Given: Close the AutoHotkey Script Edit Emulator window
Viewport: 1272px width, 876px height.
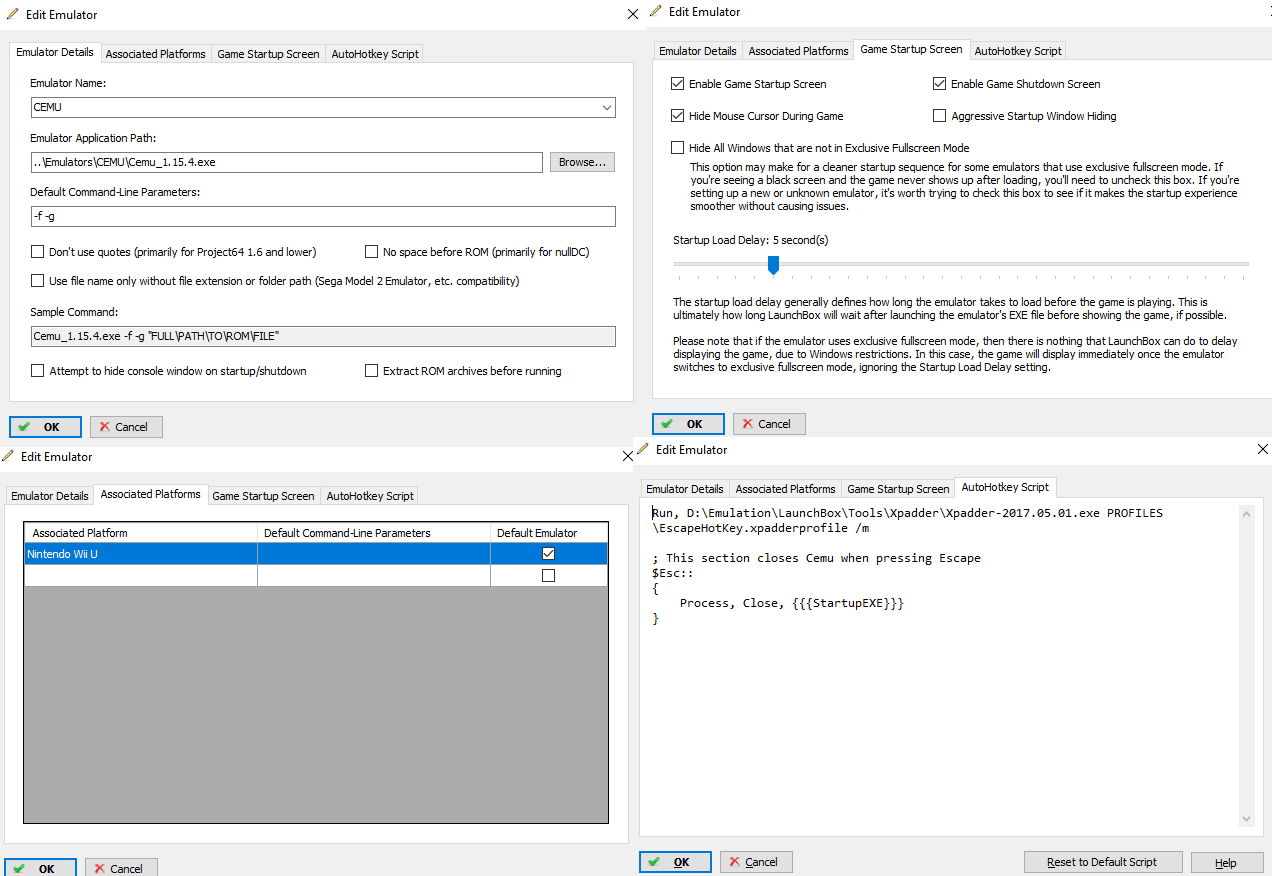Looking at the screenshot, I should (1262, 449).
